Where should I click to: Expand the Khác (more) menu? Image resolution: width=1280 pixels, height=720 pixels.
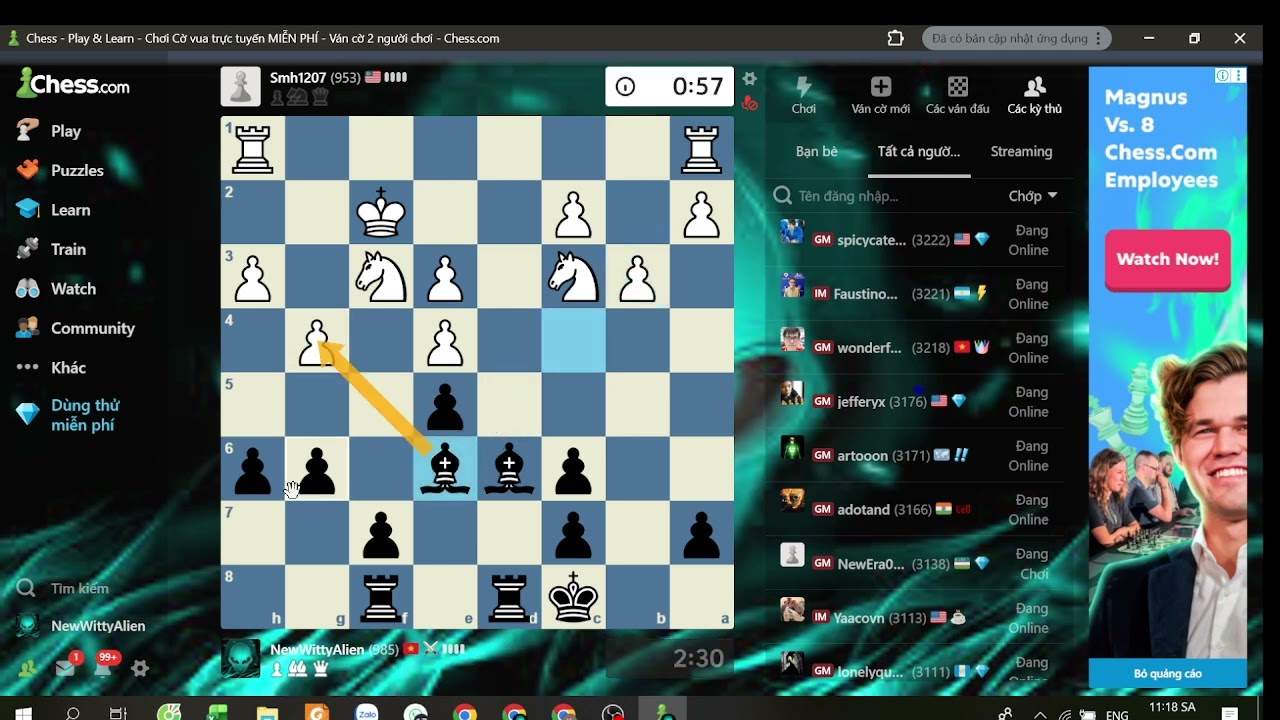[x=51, y=368]
